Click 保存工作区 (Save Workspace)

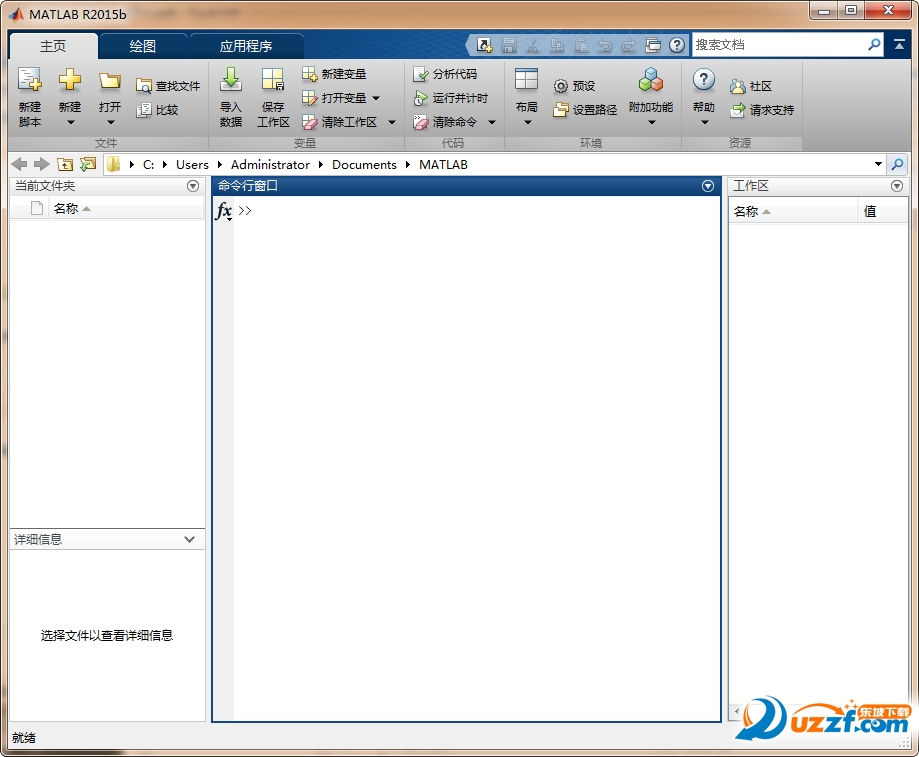point(273,97)
